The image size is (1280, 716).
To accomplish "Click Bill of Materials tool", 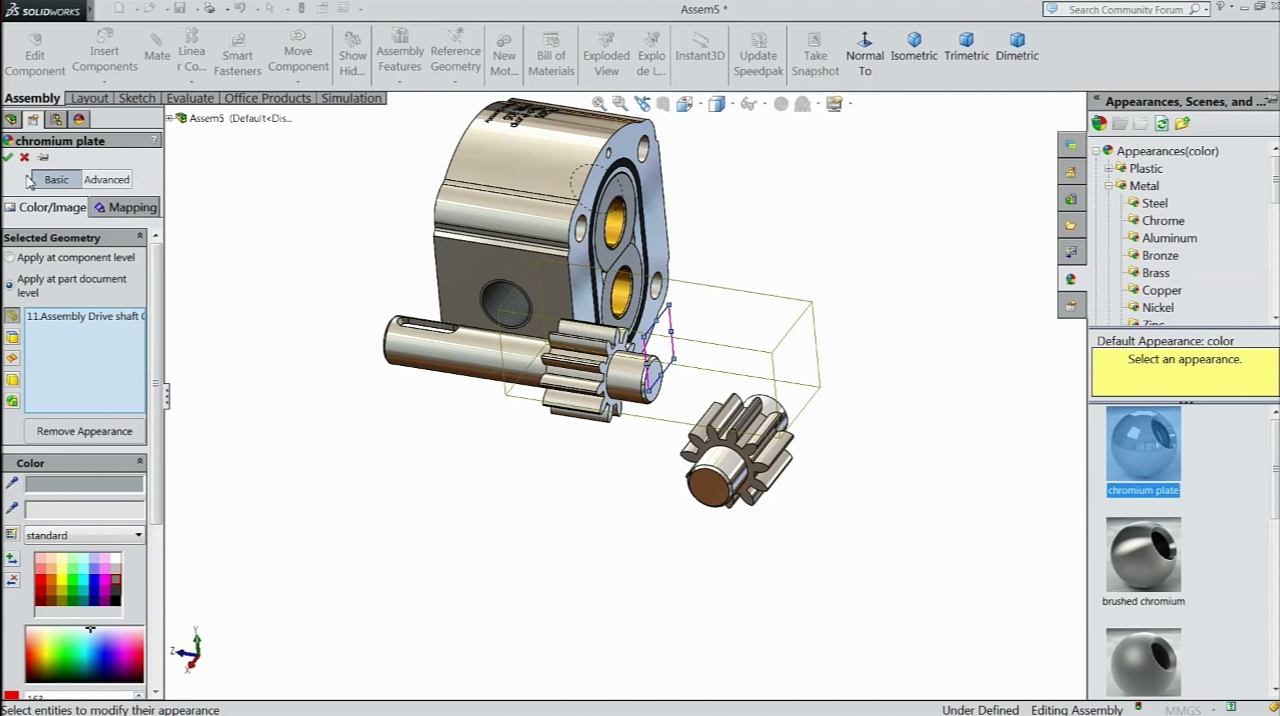I will click(551, 54).
